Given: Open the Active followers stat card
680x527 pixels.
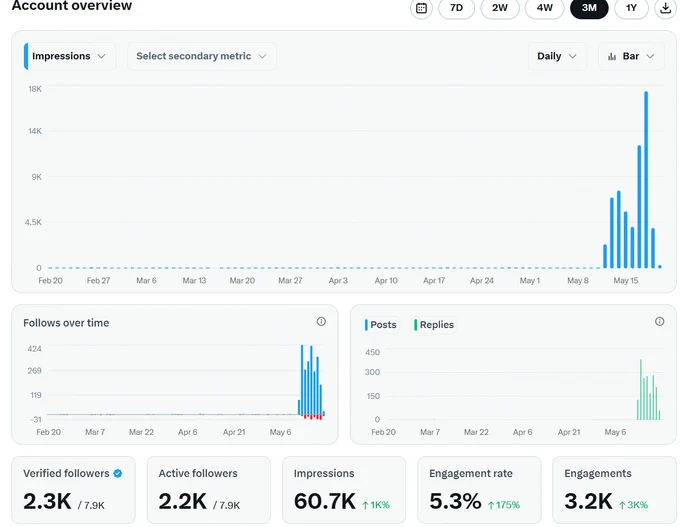Looking at the screenshot, I should point(209,490).
